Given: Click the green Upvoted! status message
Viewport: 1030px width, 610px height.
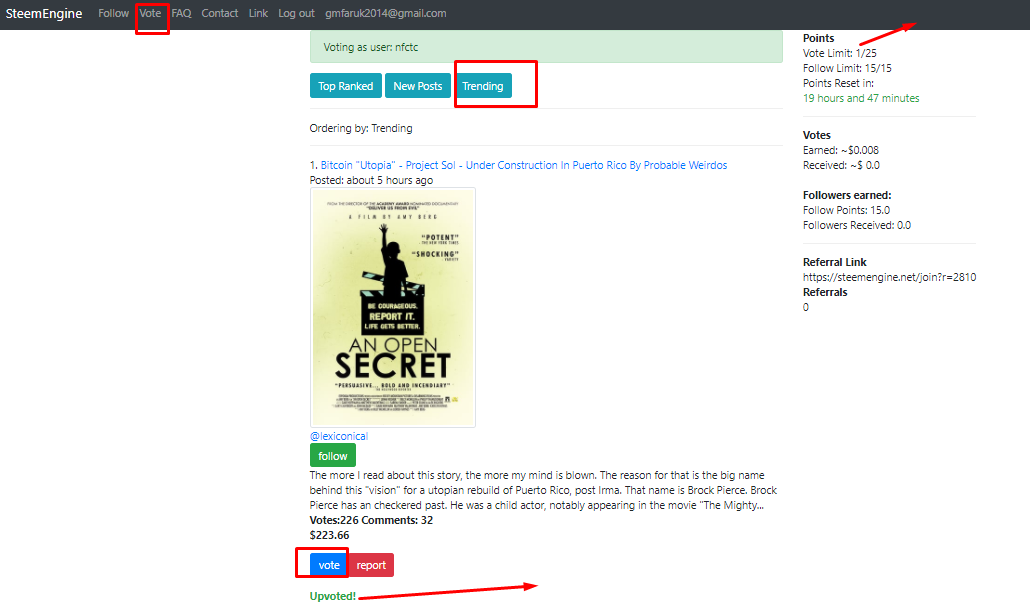Looking at the screenshot, I should [x=333, y=596].
